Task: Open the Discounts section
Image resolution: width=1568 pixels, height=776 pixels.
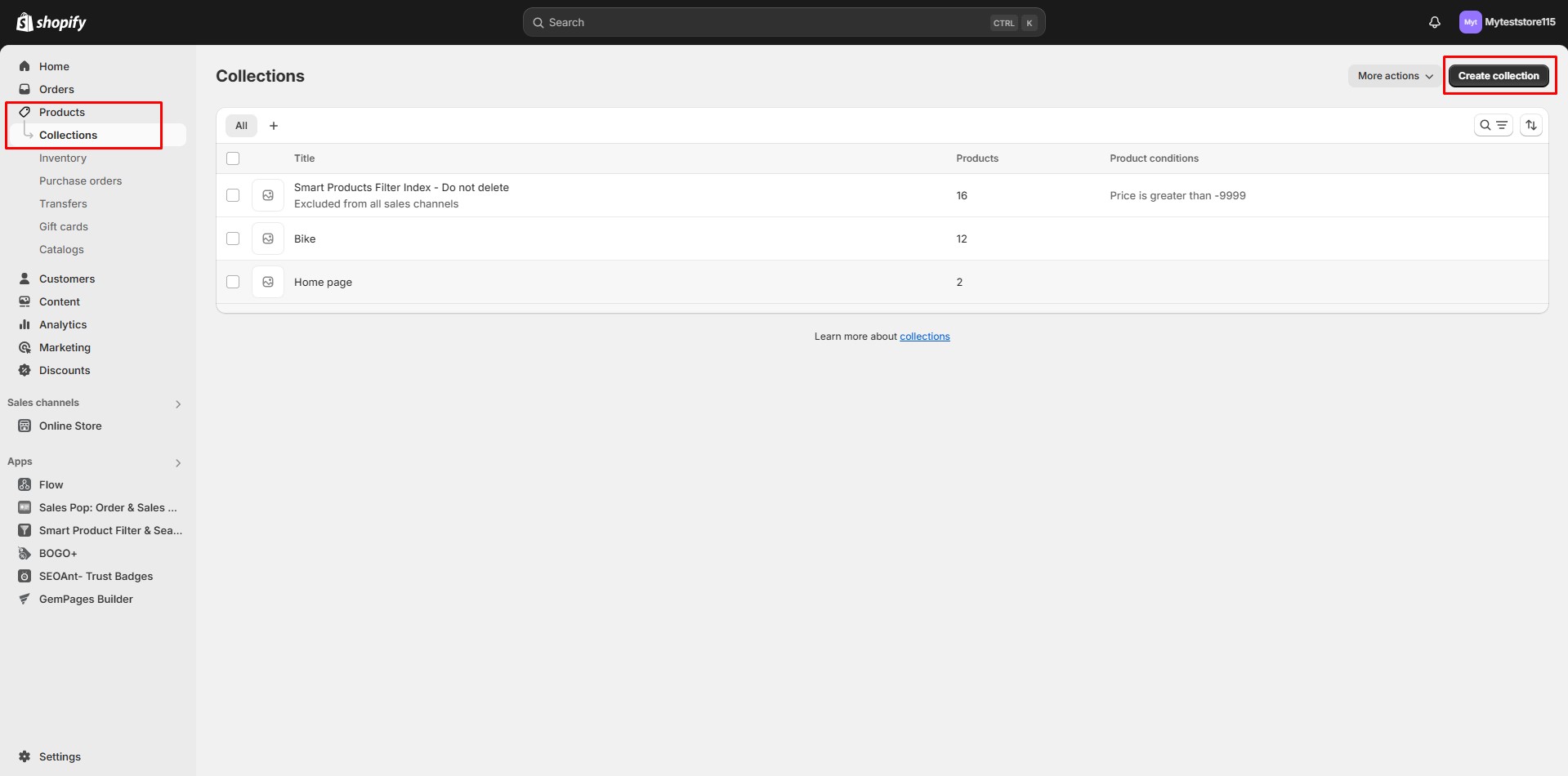Action: pyautogui.click(x=65, y=370)
